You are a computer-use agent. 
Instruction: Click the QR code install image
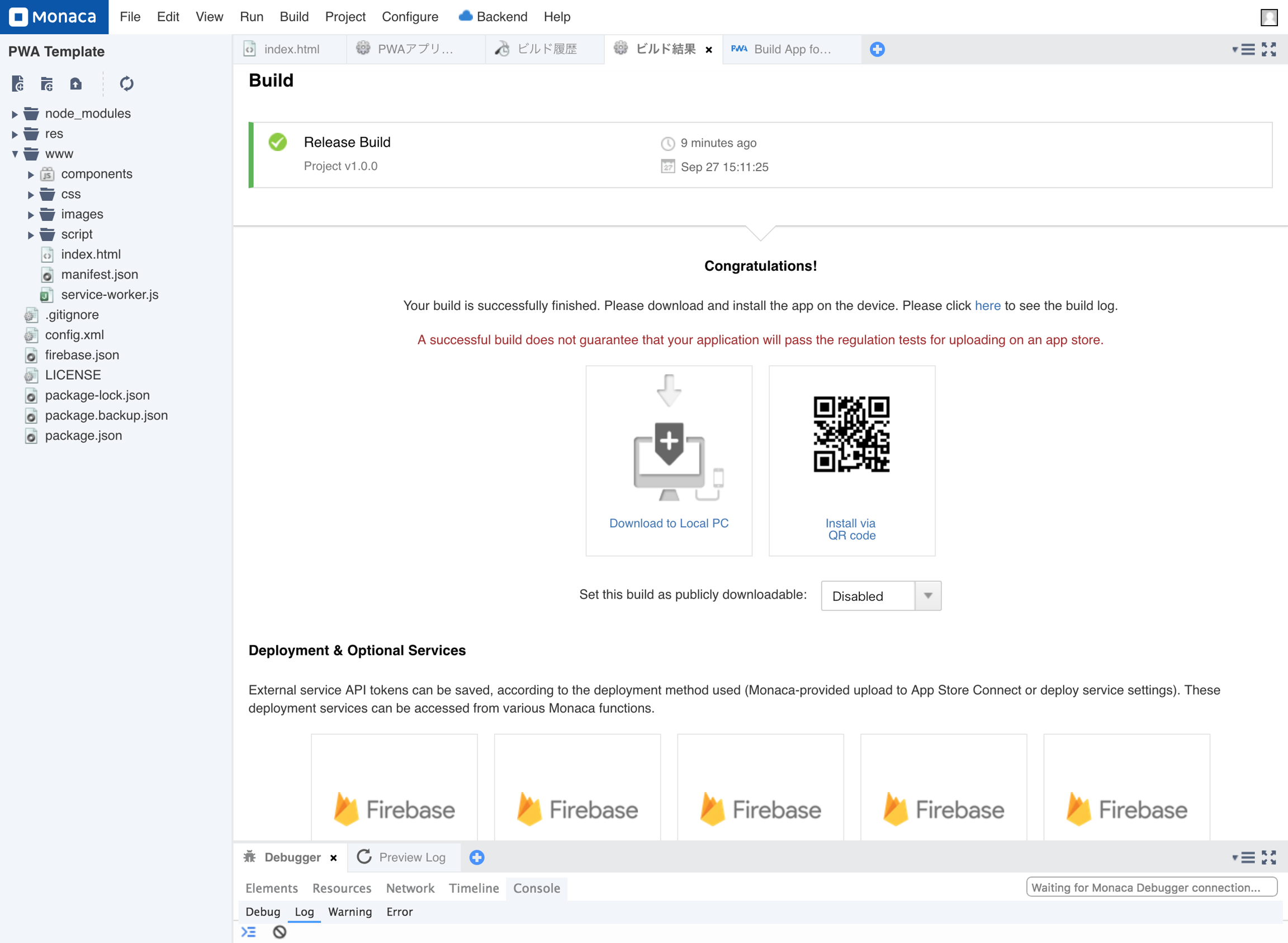[851, 434]
